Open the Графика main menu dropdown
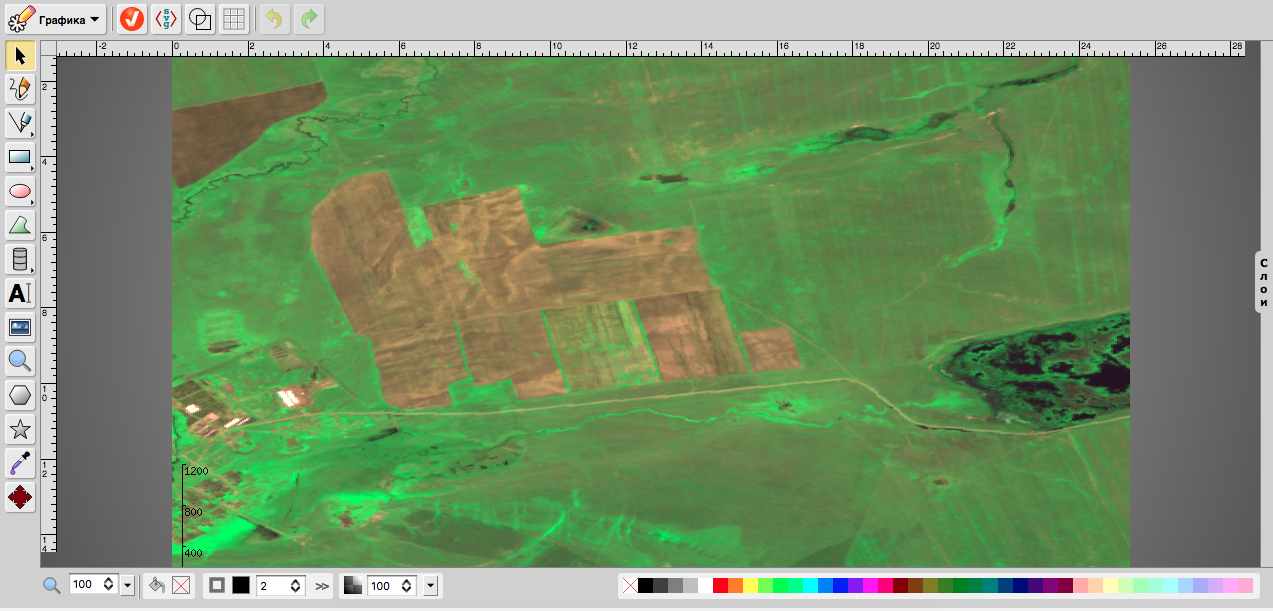The width and height of the screenshot is (1273, 611). click(56, 19)
